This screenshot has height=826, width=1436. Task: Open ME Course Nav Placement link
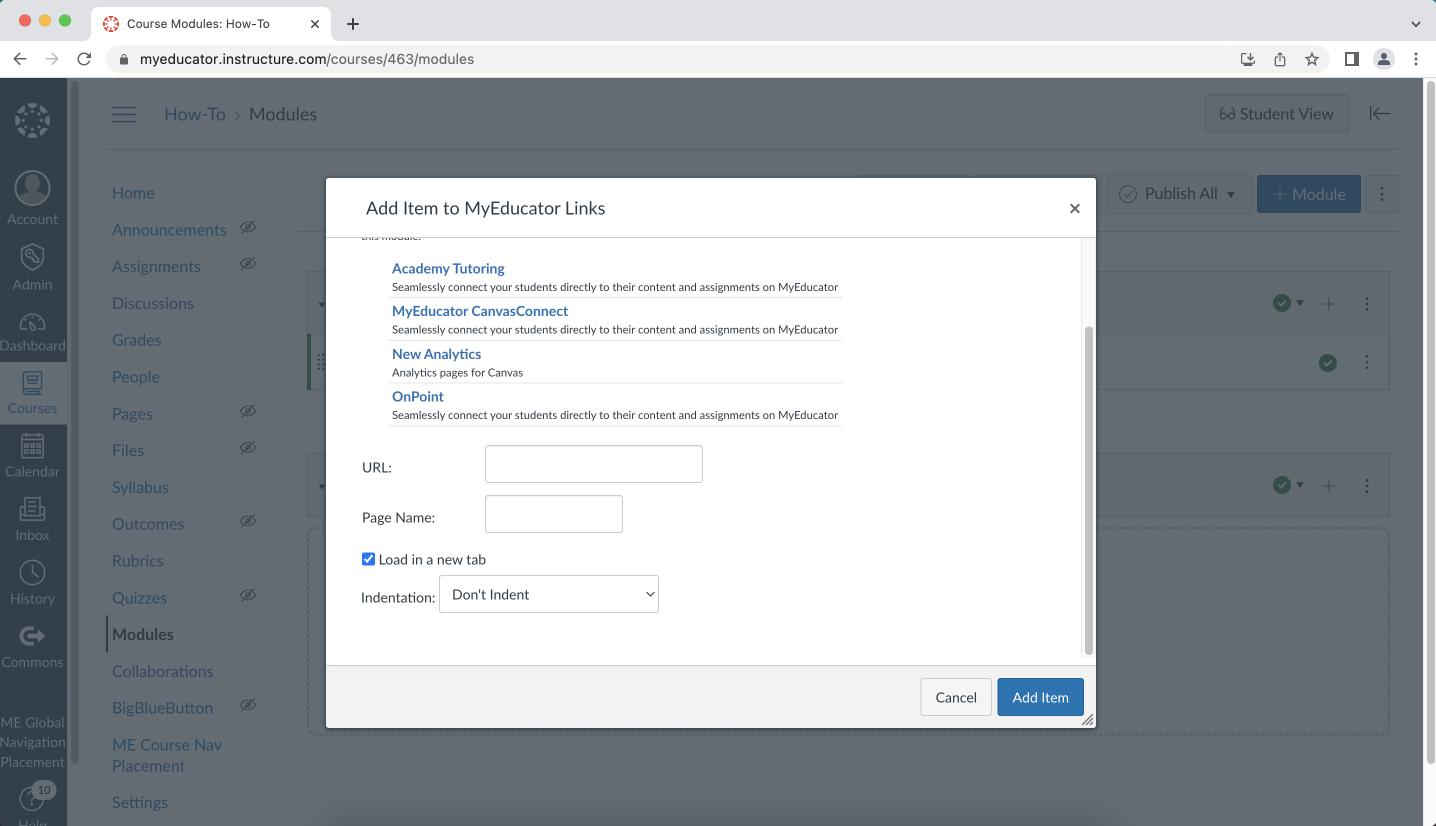pyautogui.click(x=167, y=755)
